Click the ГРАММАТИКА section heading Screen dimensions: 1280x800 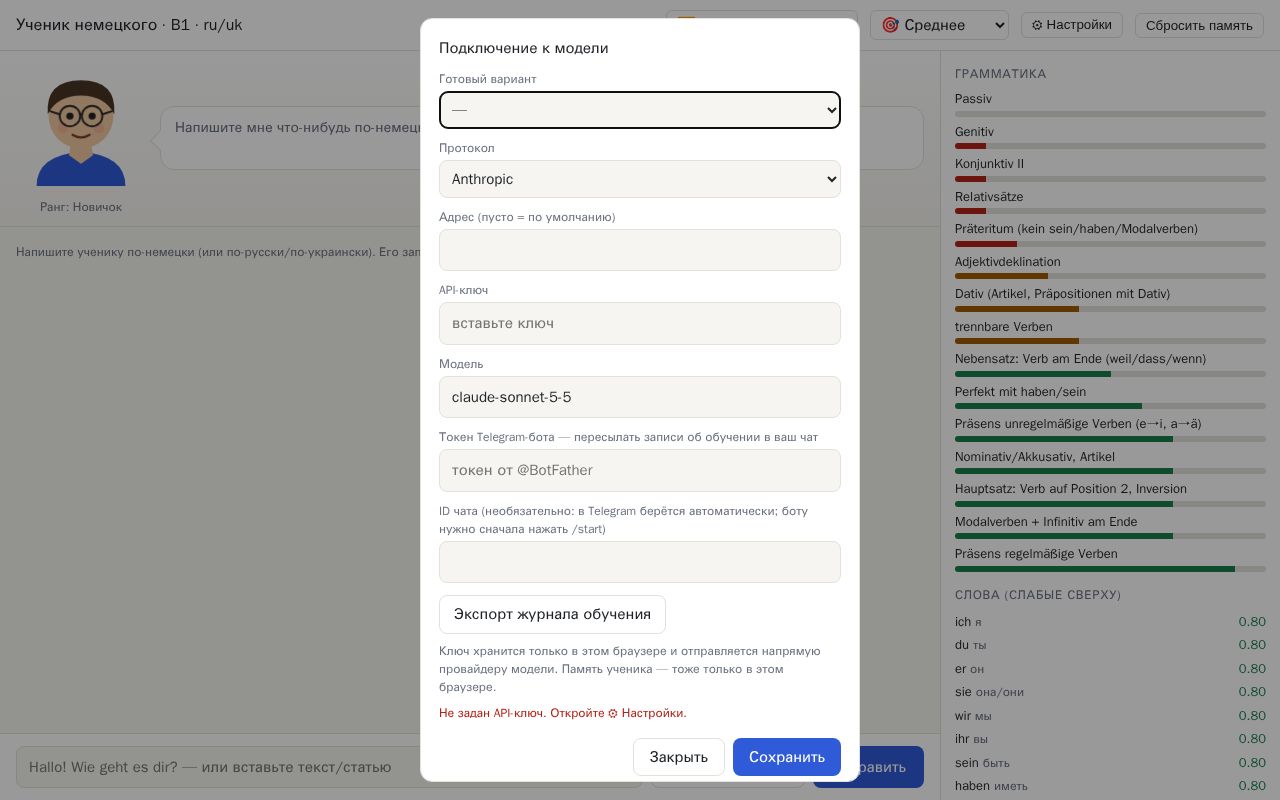[1001, 74]
